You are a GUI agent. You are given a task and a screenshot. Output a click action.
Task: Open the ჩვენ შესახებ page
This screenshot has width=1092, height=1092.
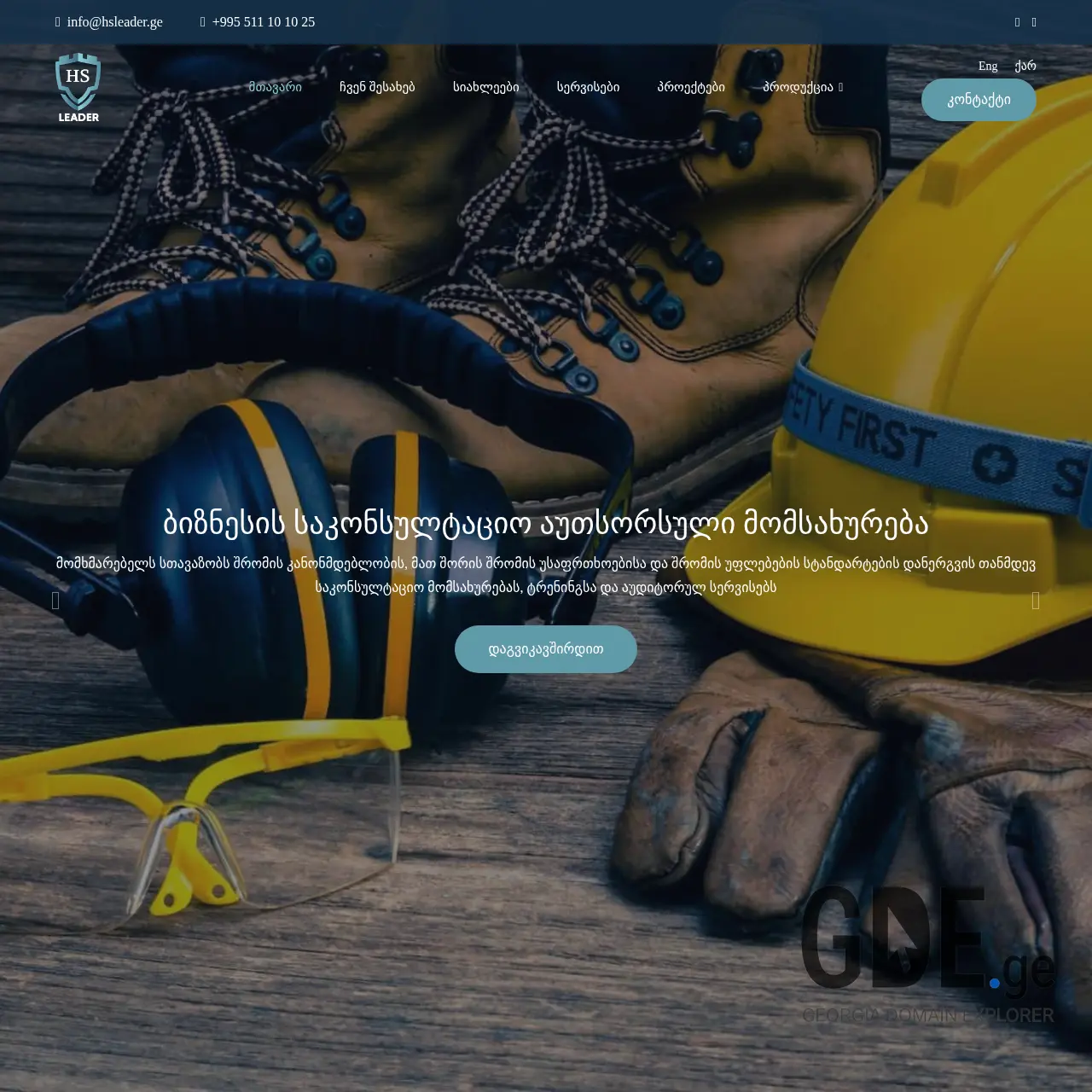377,86
